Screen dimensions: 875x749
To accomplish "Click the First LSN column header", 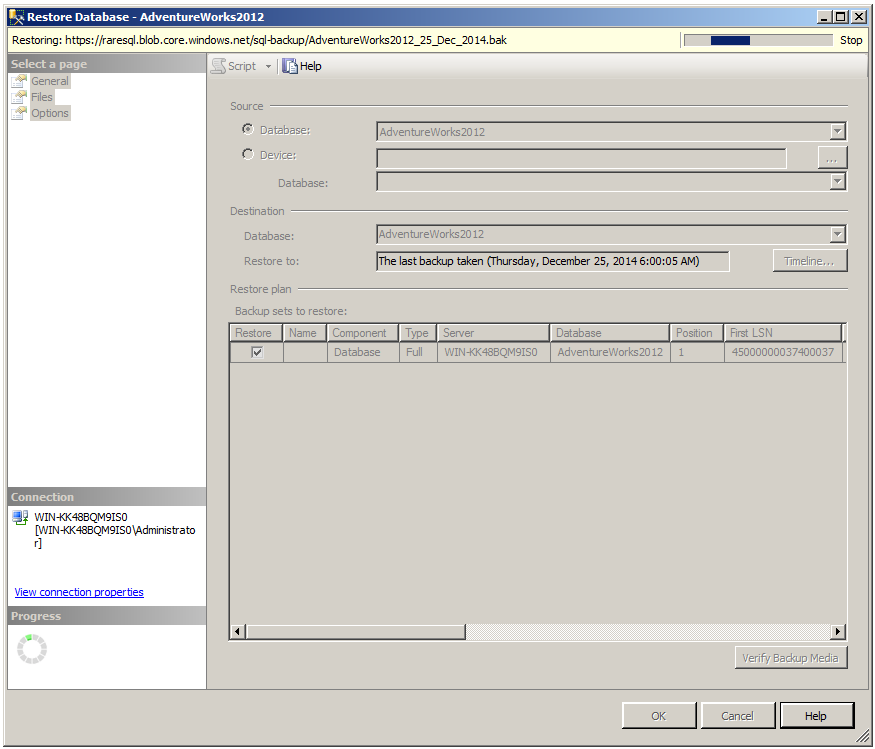I will pyautogui.click(x=782, y=333).
